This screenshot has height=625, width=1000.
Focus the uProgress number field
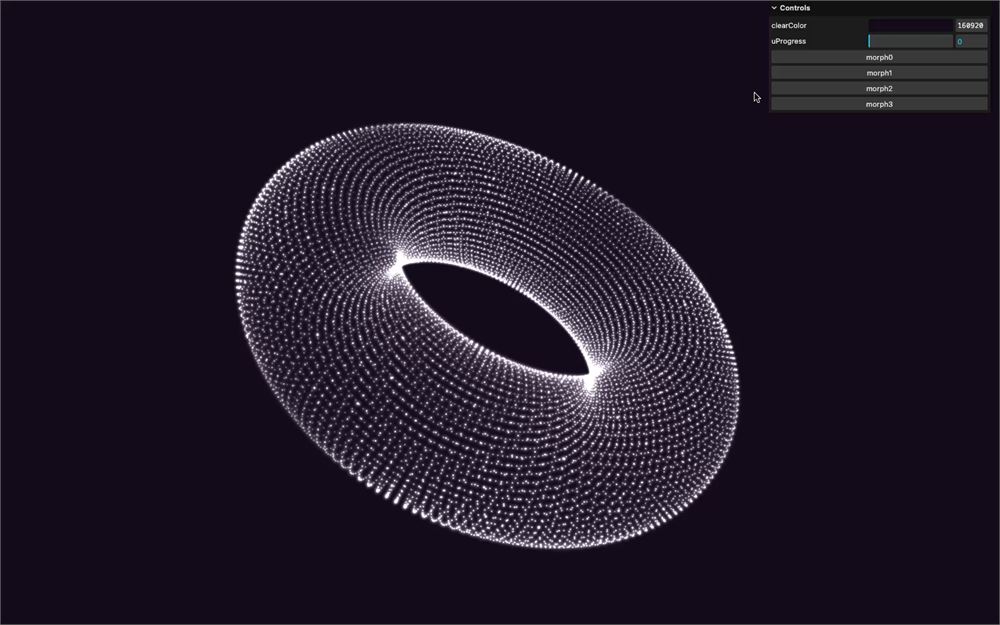971,41
